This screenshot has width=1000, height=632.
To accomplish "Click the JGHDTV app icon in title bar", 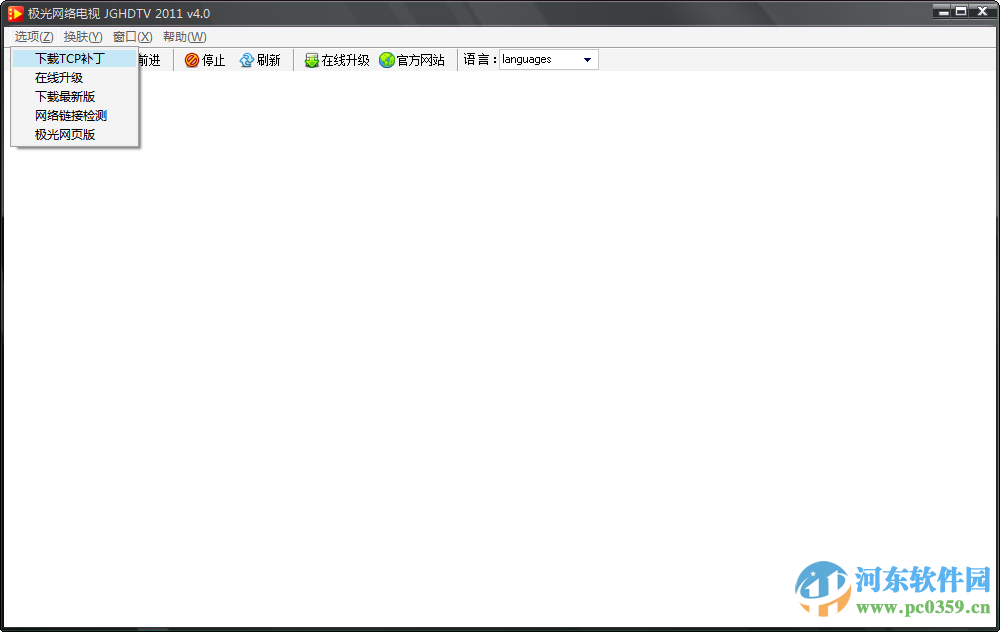I will (x=15, y=13).
